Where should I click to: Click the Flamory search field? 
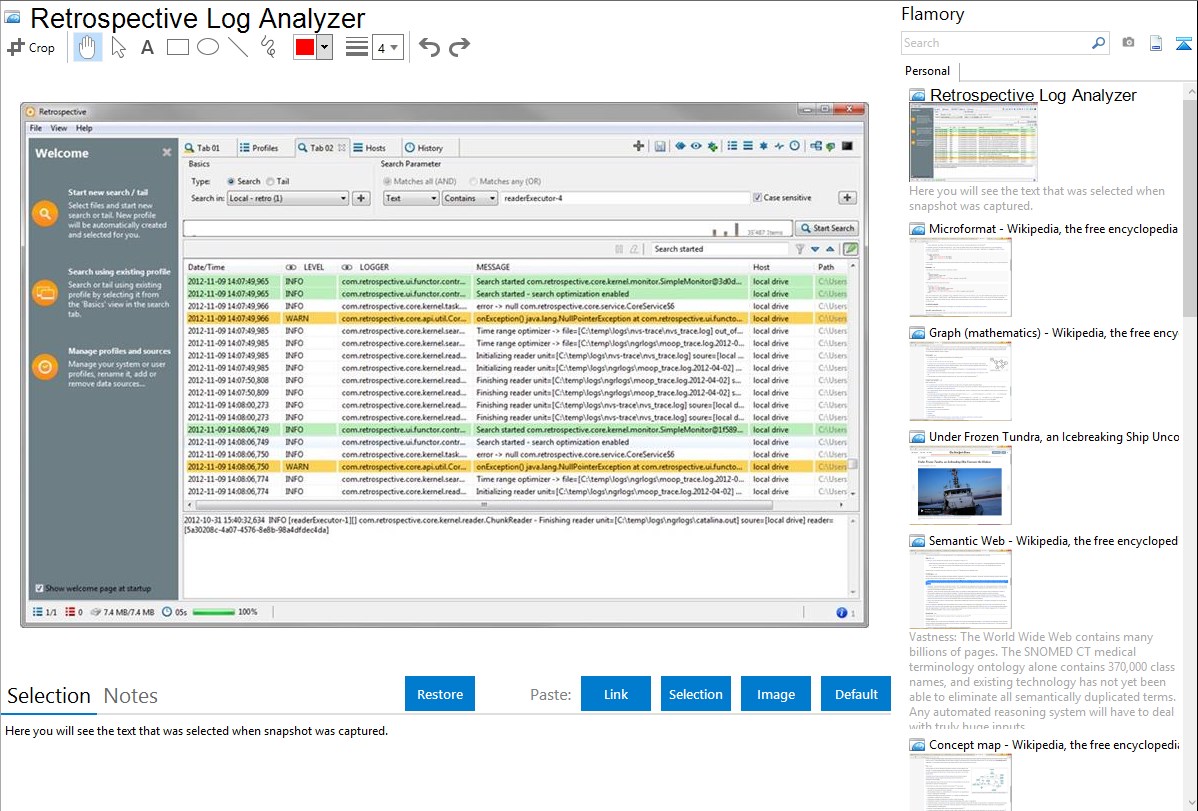996,43
